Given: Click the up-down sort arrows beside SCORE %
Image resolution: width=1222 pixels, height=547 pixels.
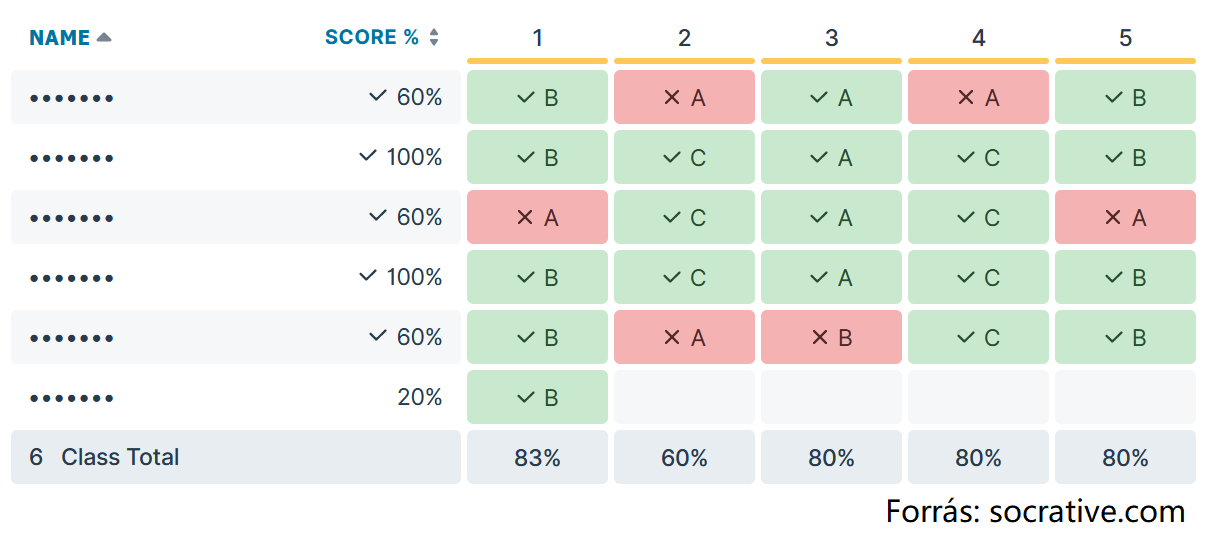Looking at the screenshot, I should pos(434,38).
